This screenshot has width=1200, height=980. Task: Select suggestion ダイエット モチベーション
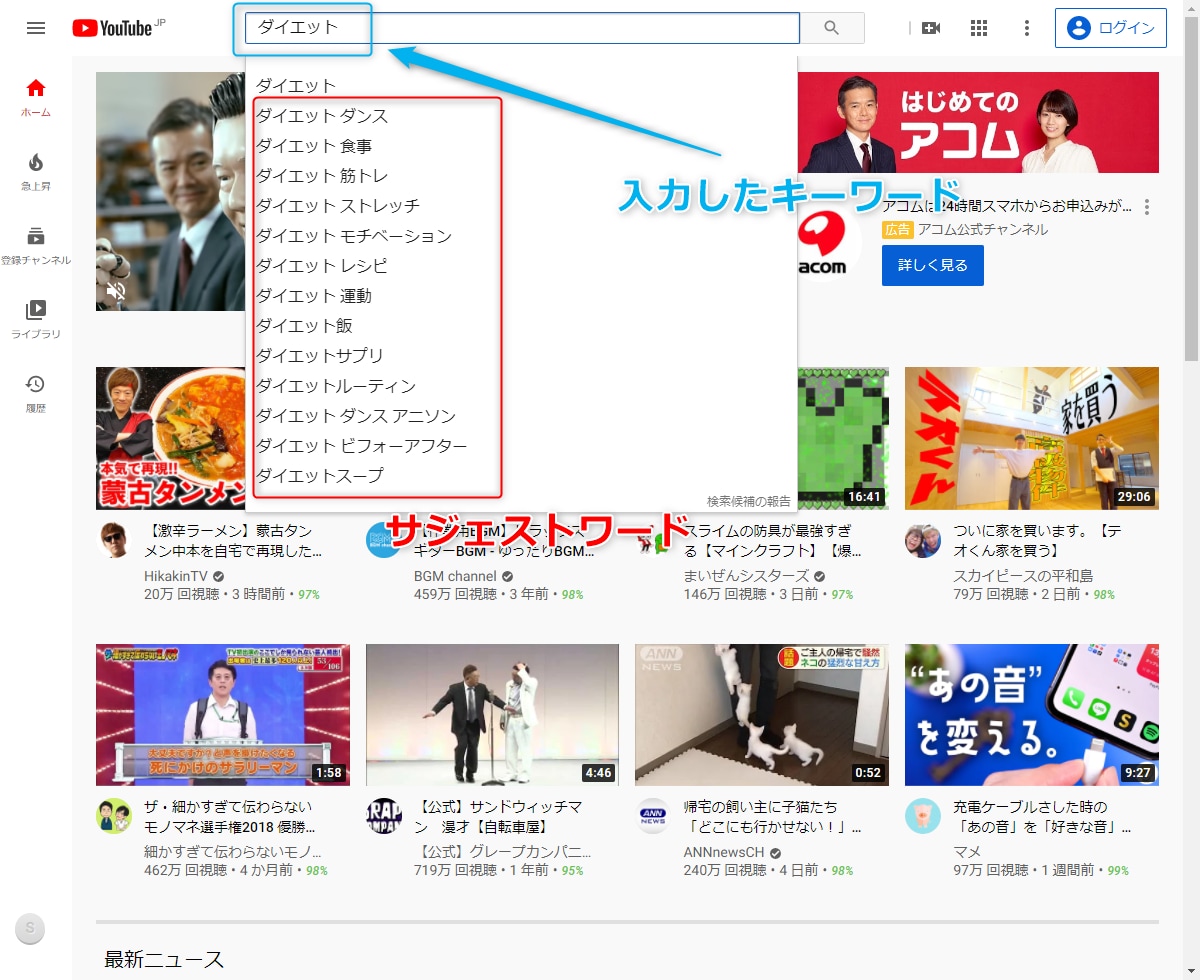pyautogui.click(x=521, y=236)
